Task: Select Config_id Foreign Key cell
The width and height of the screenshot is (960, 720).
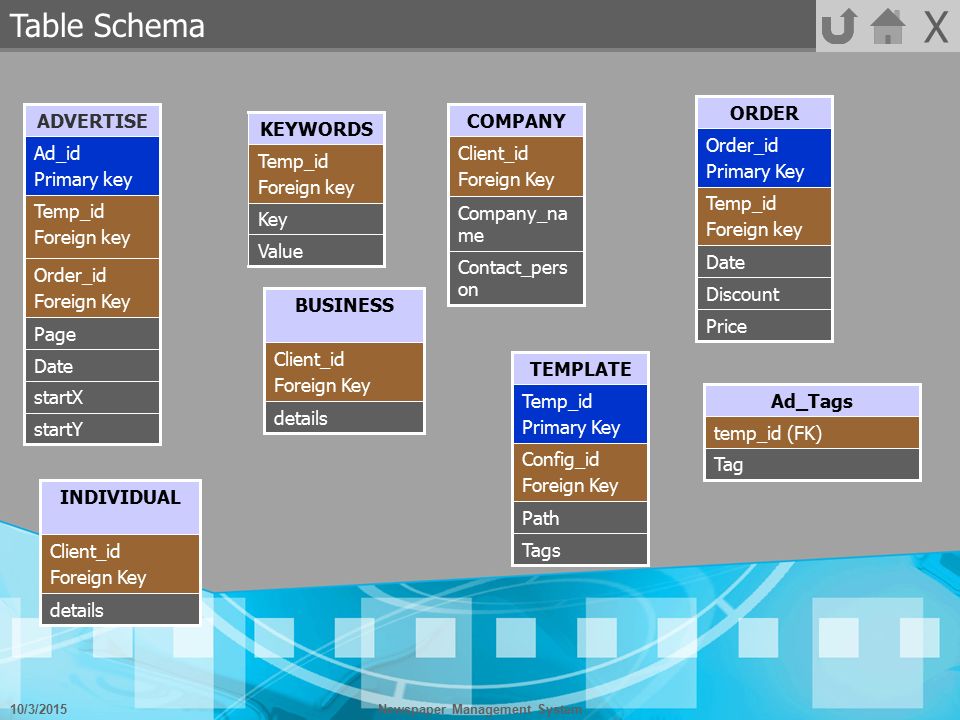Action: [580, 472]
